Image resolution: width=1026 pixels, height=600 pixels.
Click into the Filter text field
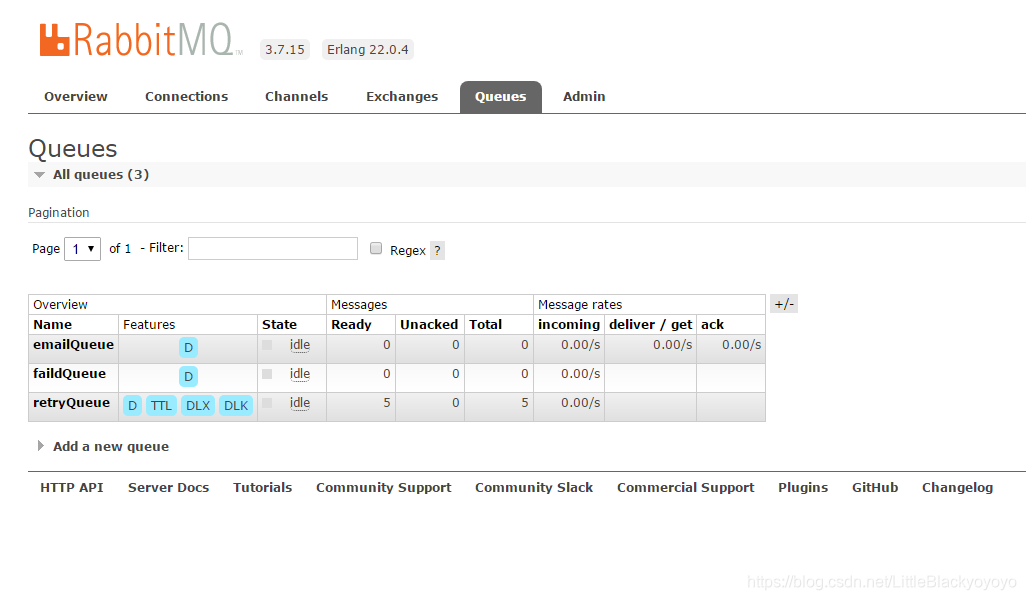click(272, 249)
